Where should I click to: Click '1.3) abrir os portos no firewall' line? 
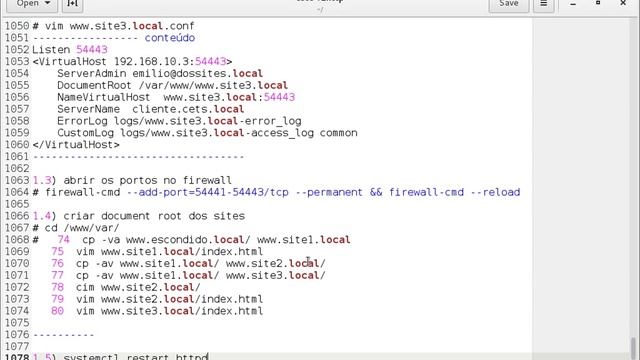click(132, 180)
